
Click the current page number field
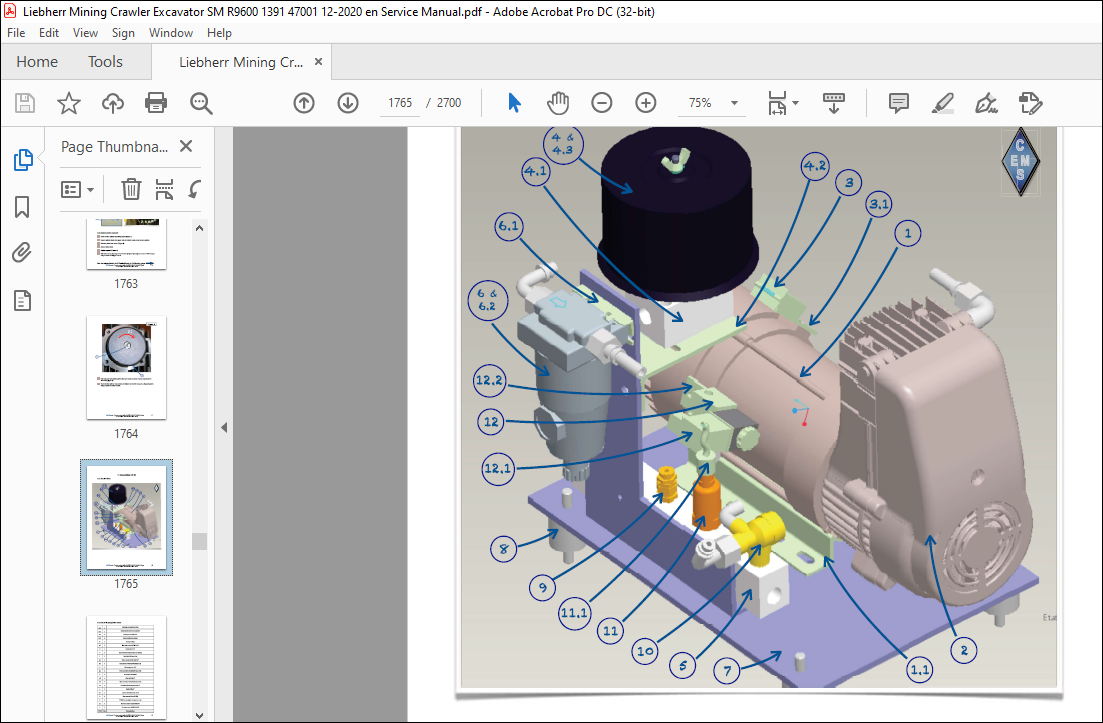coord(400,103)
